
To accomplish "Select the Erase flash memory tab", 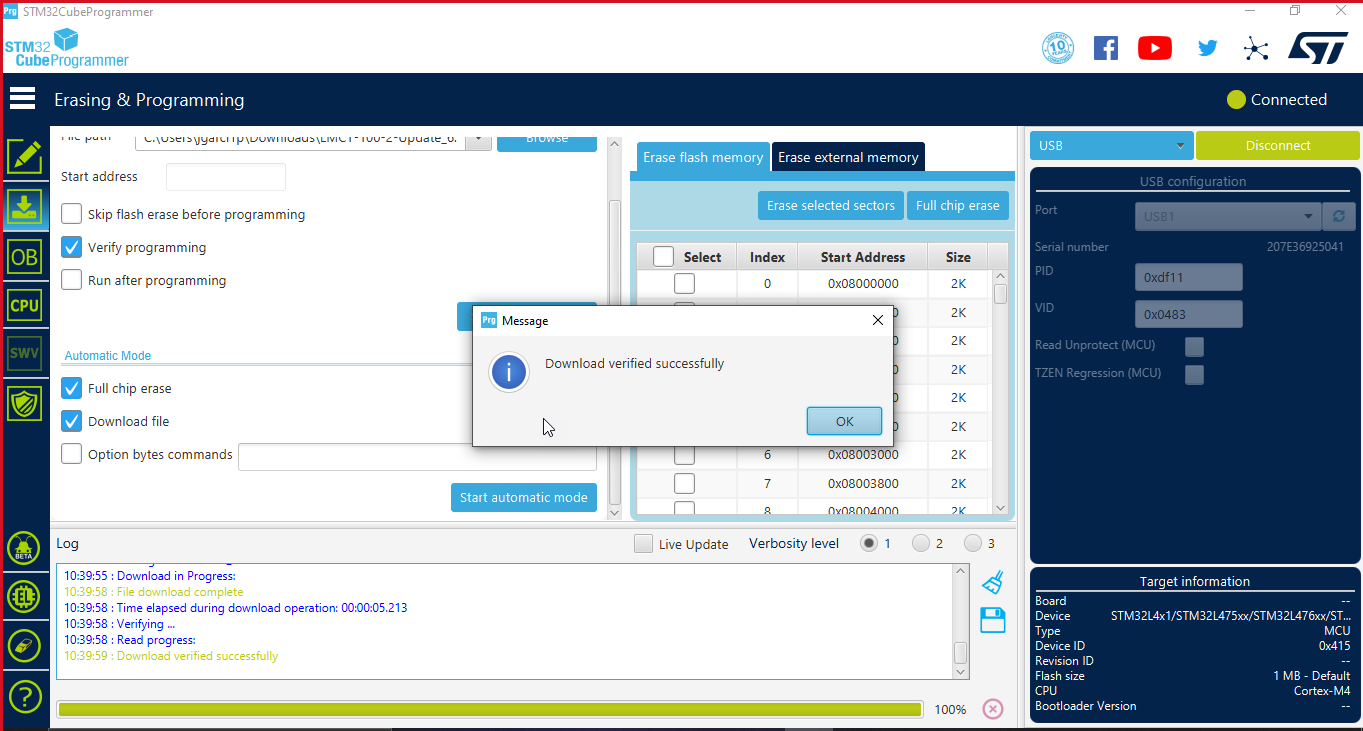I will (703, 157).
